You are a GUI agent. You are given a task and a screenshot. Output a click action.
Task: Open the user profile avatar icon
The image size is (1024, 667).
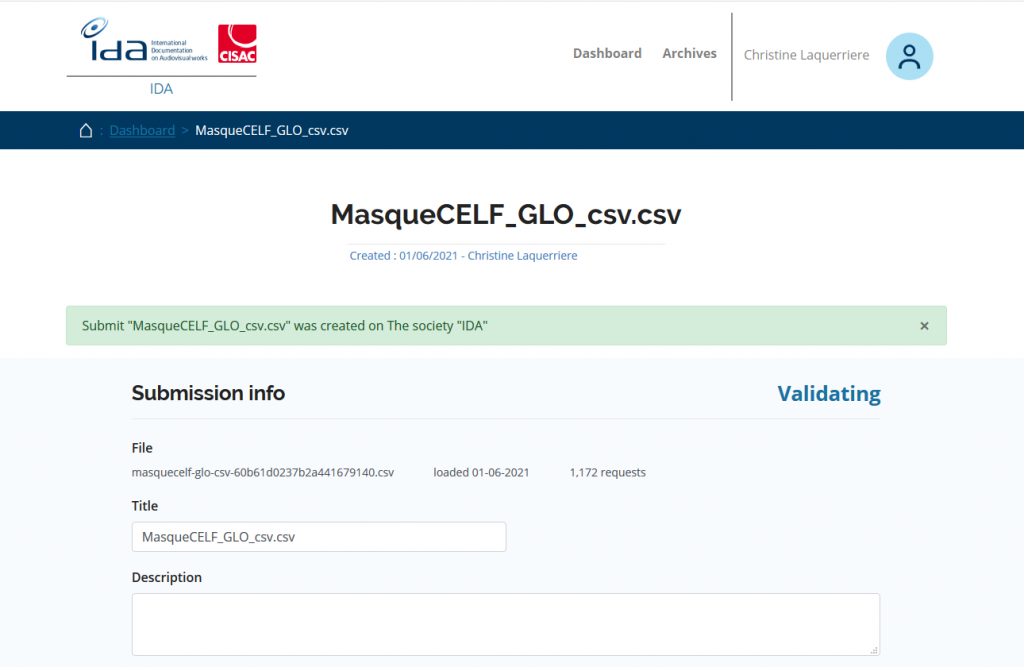(x=909, y=56)
